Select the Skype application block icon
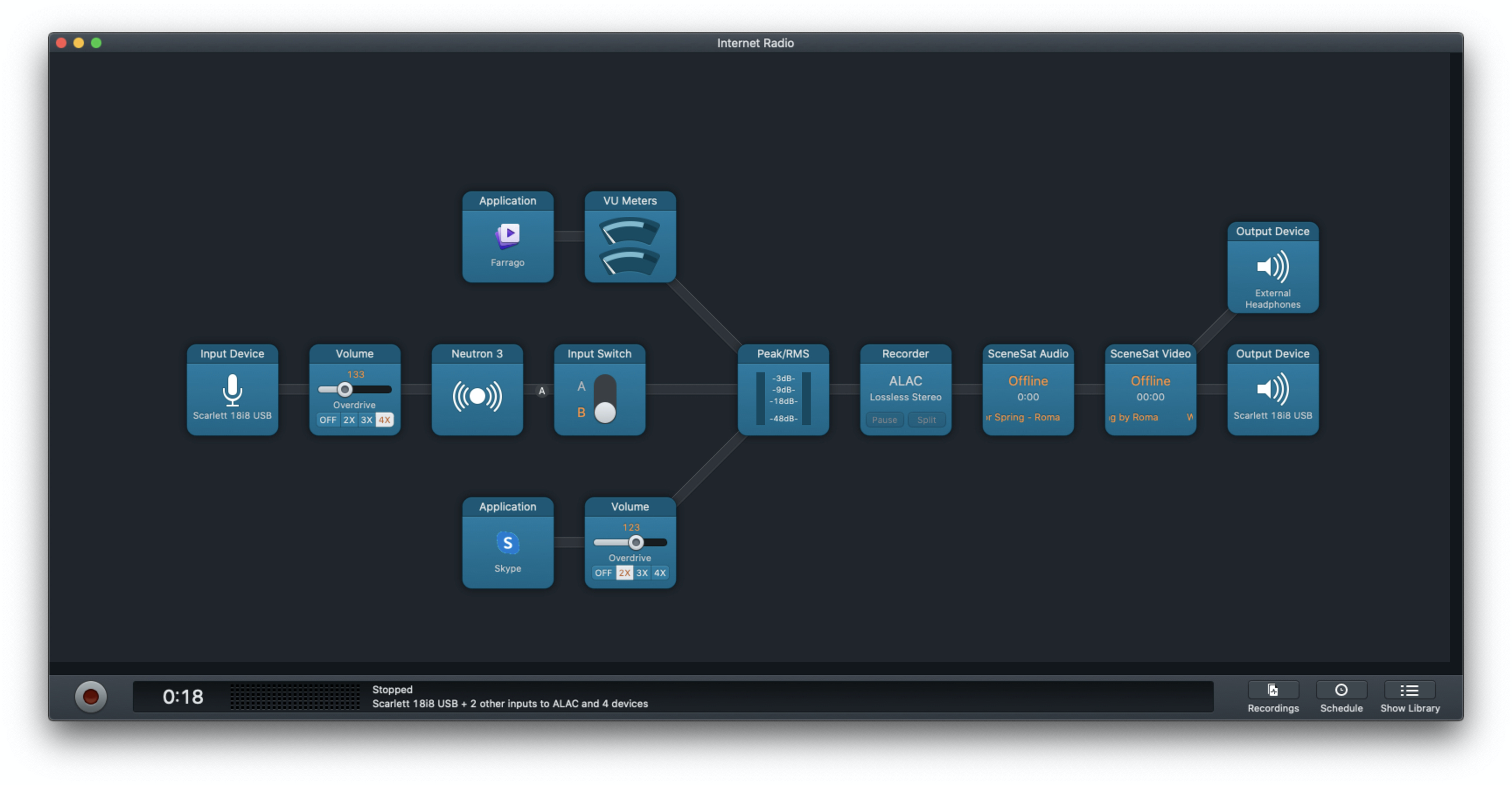 coord(508,543)
